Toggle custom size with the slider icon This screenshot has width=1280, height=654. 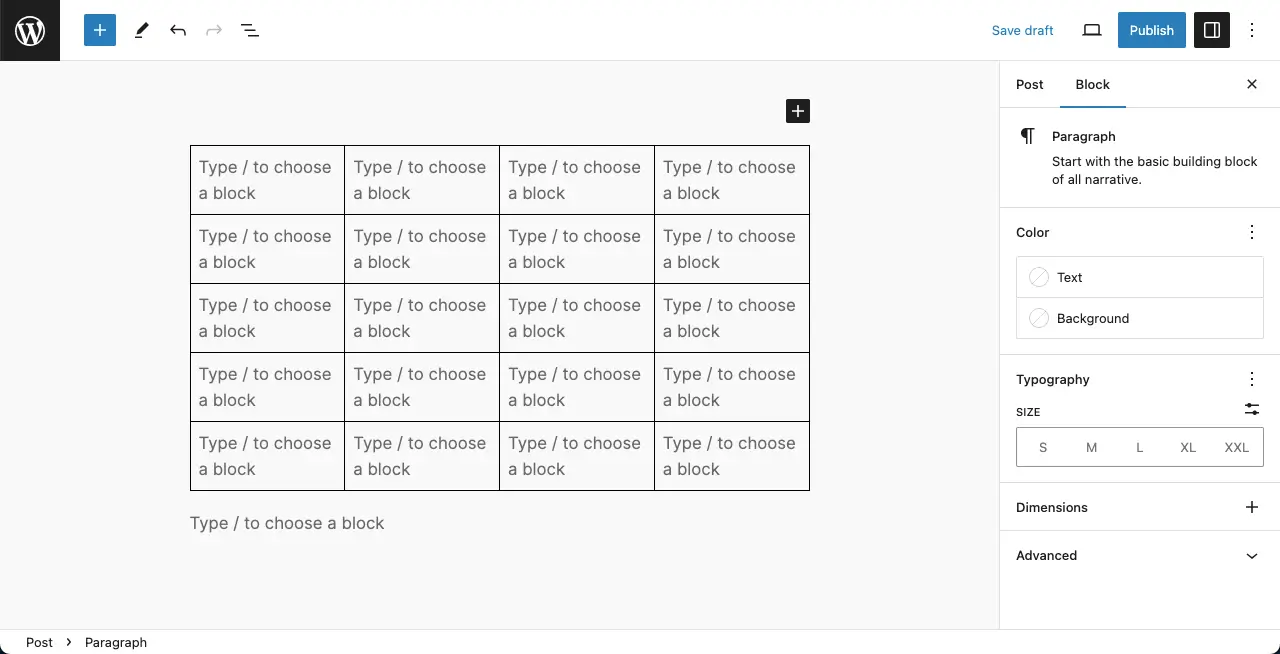point(1252,409)
